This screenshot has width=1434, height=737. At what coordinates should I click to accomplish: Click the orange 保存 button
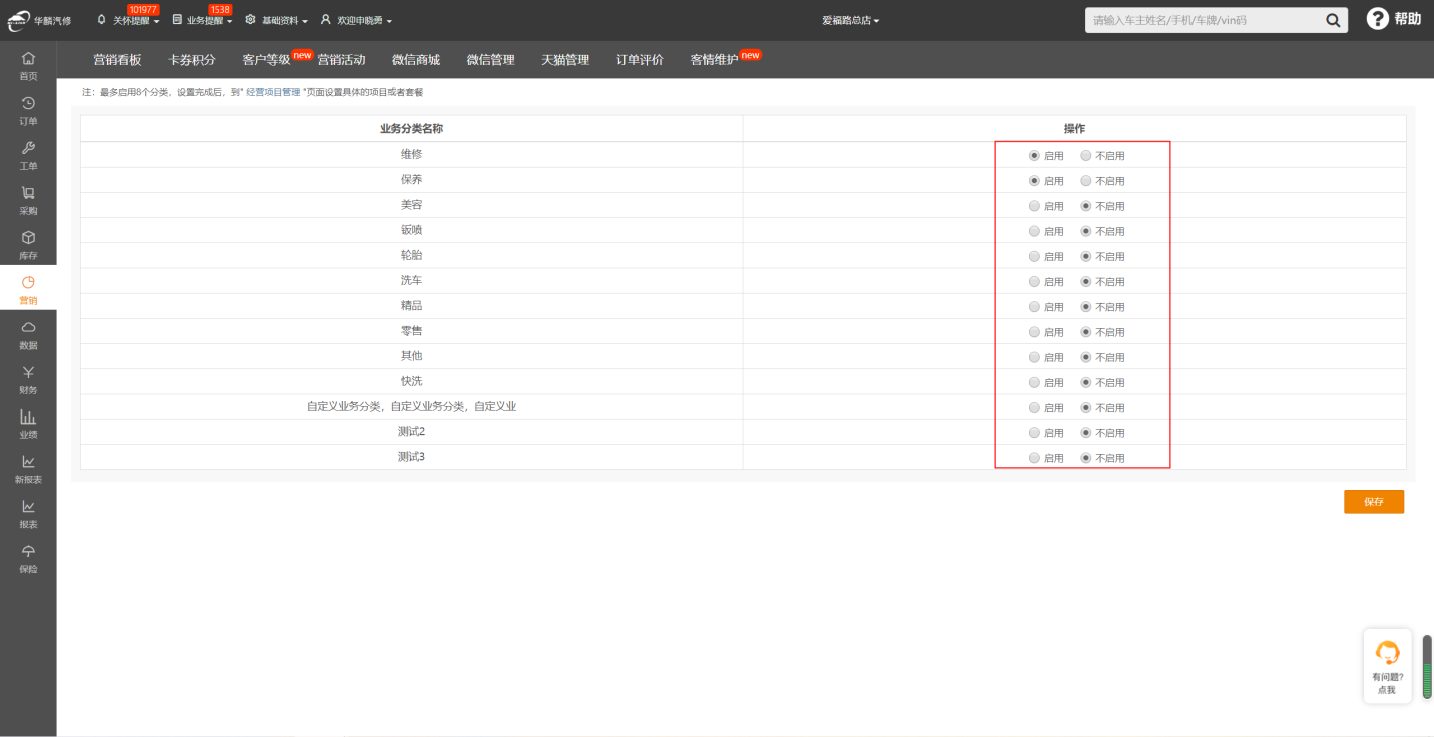click(x=1373, y=502)
